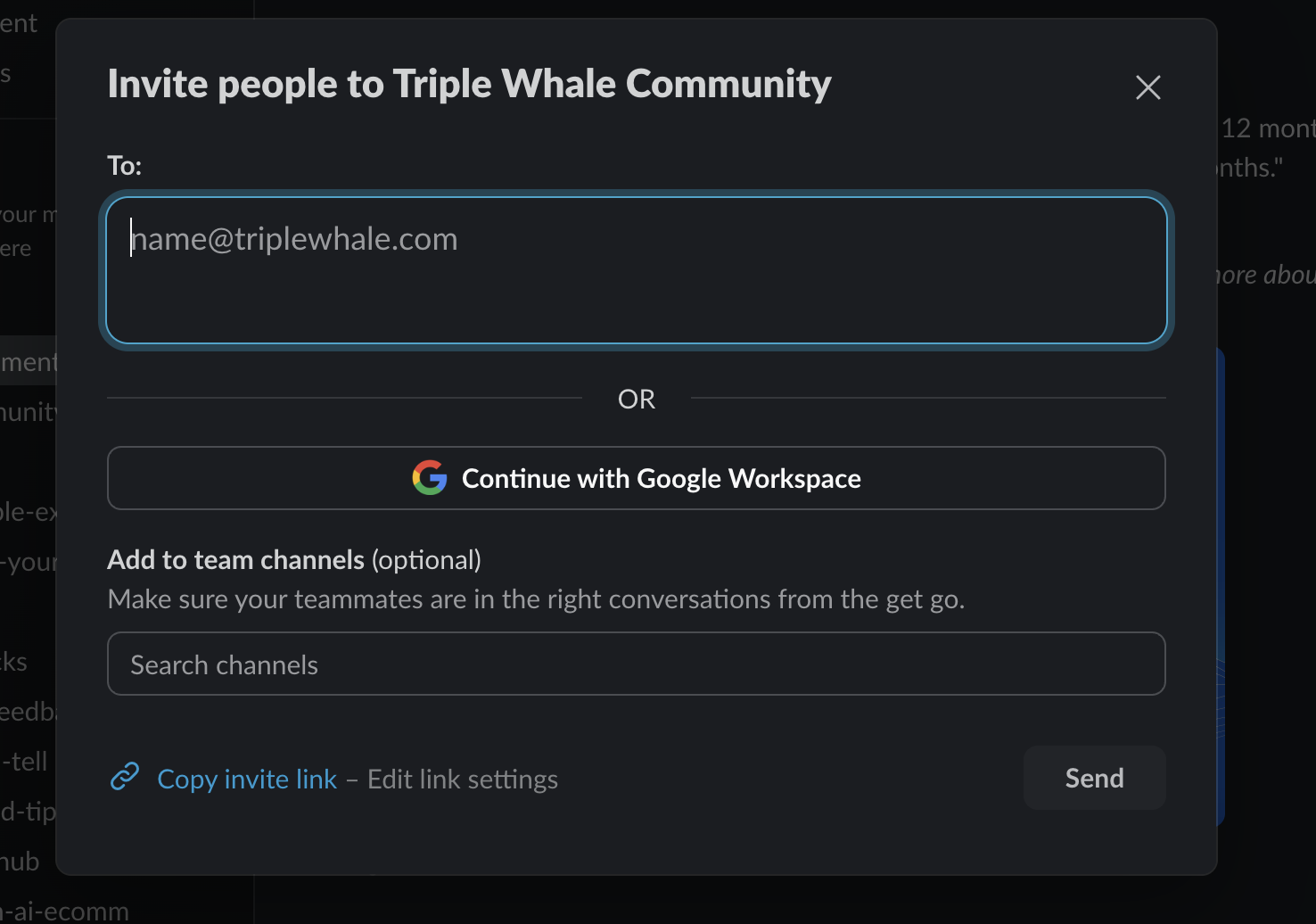Click the chain link icon beside Copy invite link
The height and width of the screenshot is (924, 1316).
click(125, 777)
